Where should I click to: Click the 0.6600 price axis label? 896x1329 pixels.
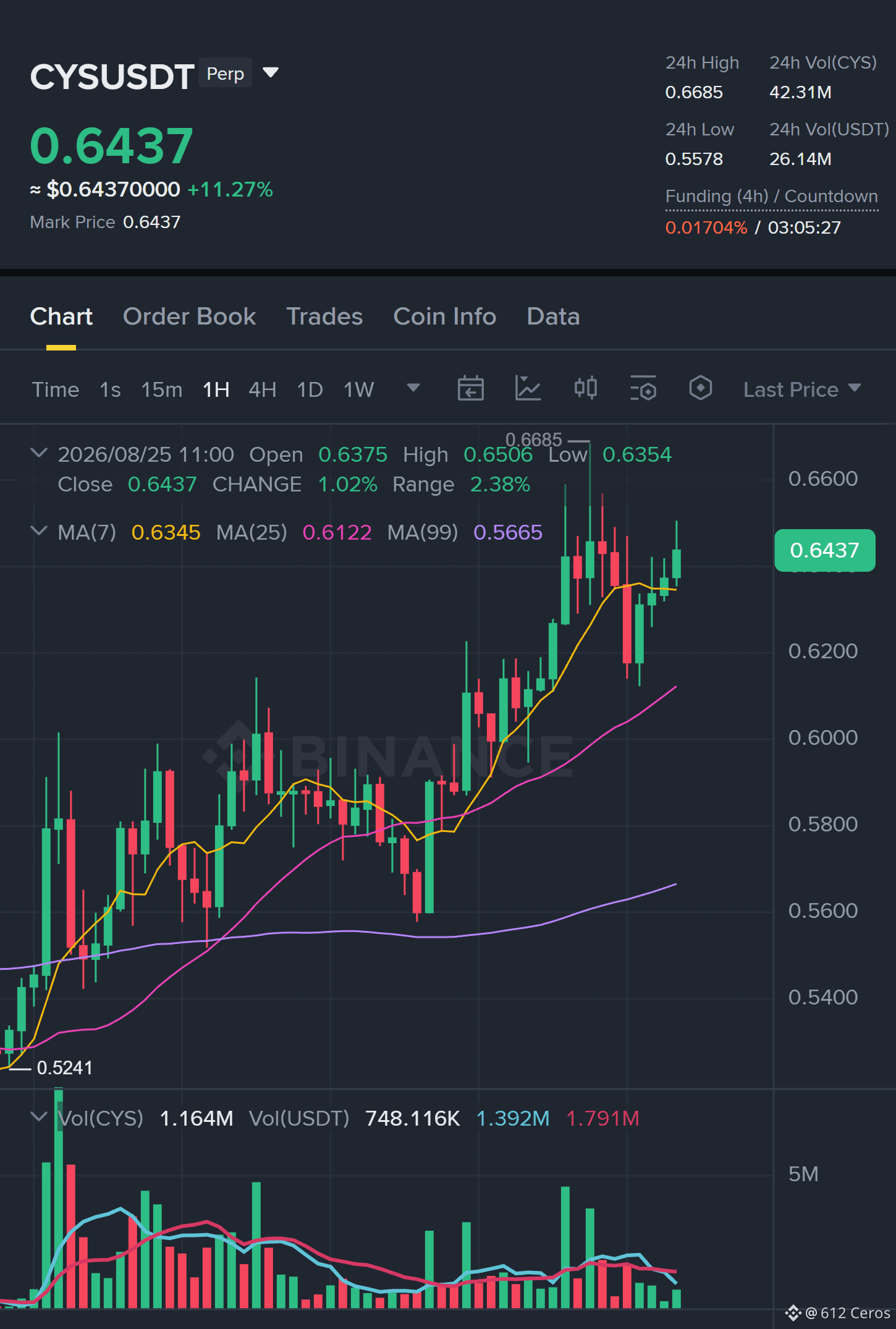click(823, 478)
